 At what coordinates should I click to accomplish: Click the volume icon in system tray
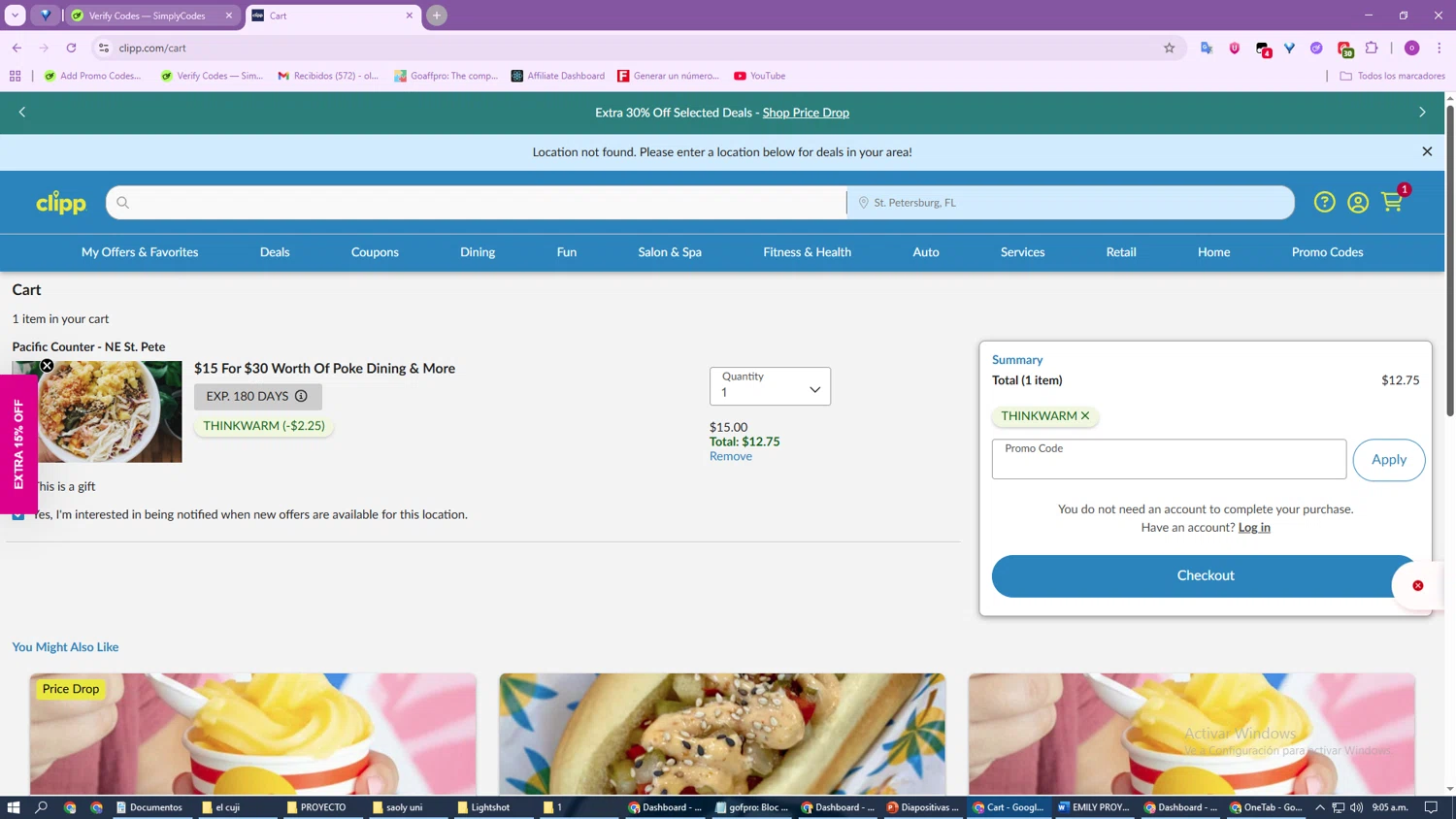[1356, 807]
